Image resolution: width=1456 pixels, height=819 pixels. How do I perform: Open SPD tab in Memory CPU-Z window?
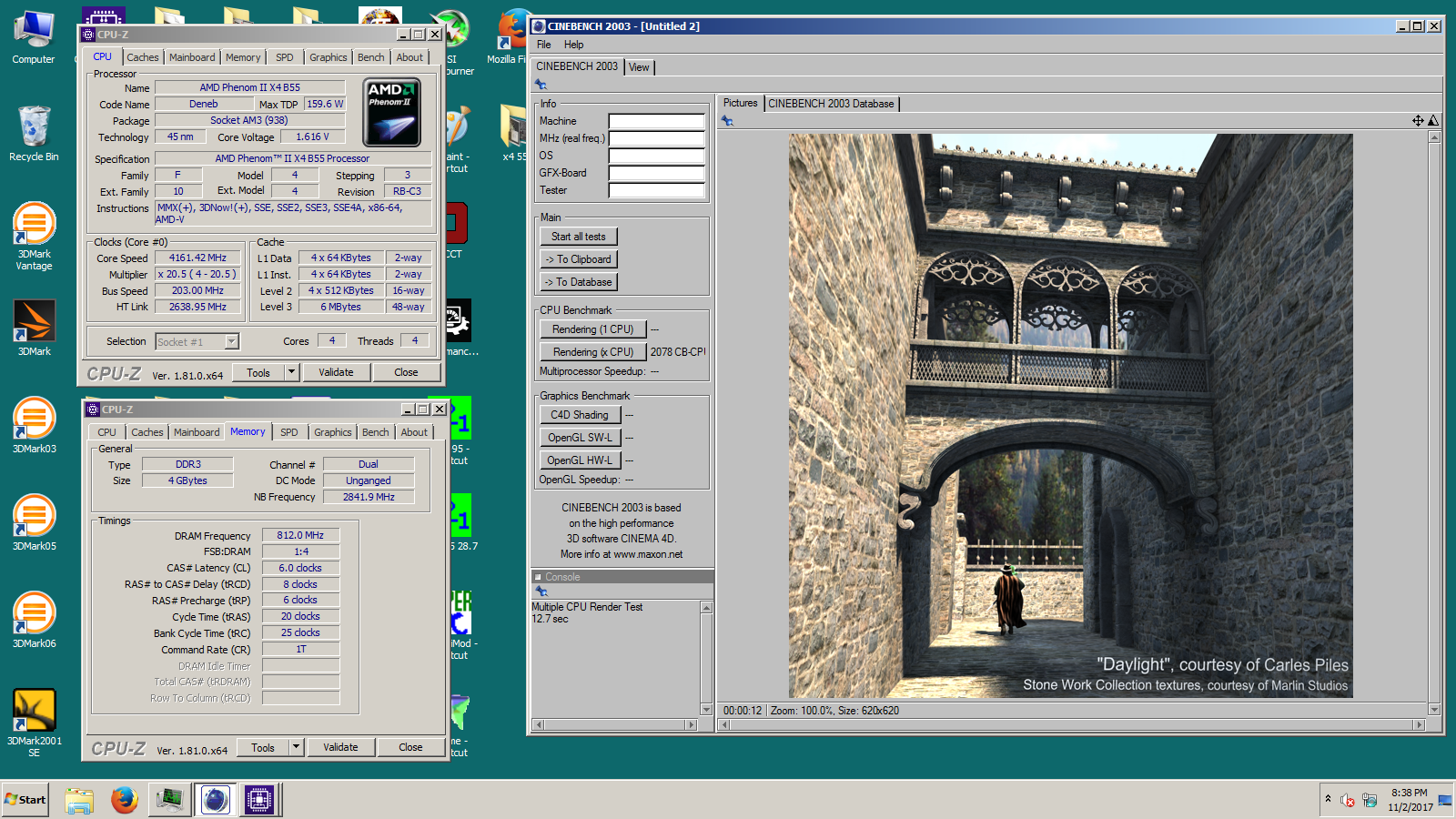289,432
